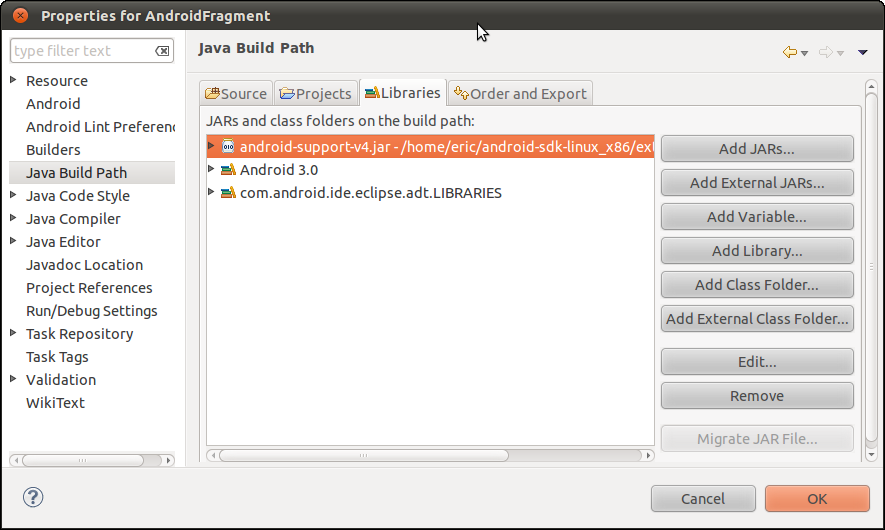885x530 pixels.
Task: Click the forward navigation arrow icon
Action: (x=825, y=52)
